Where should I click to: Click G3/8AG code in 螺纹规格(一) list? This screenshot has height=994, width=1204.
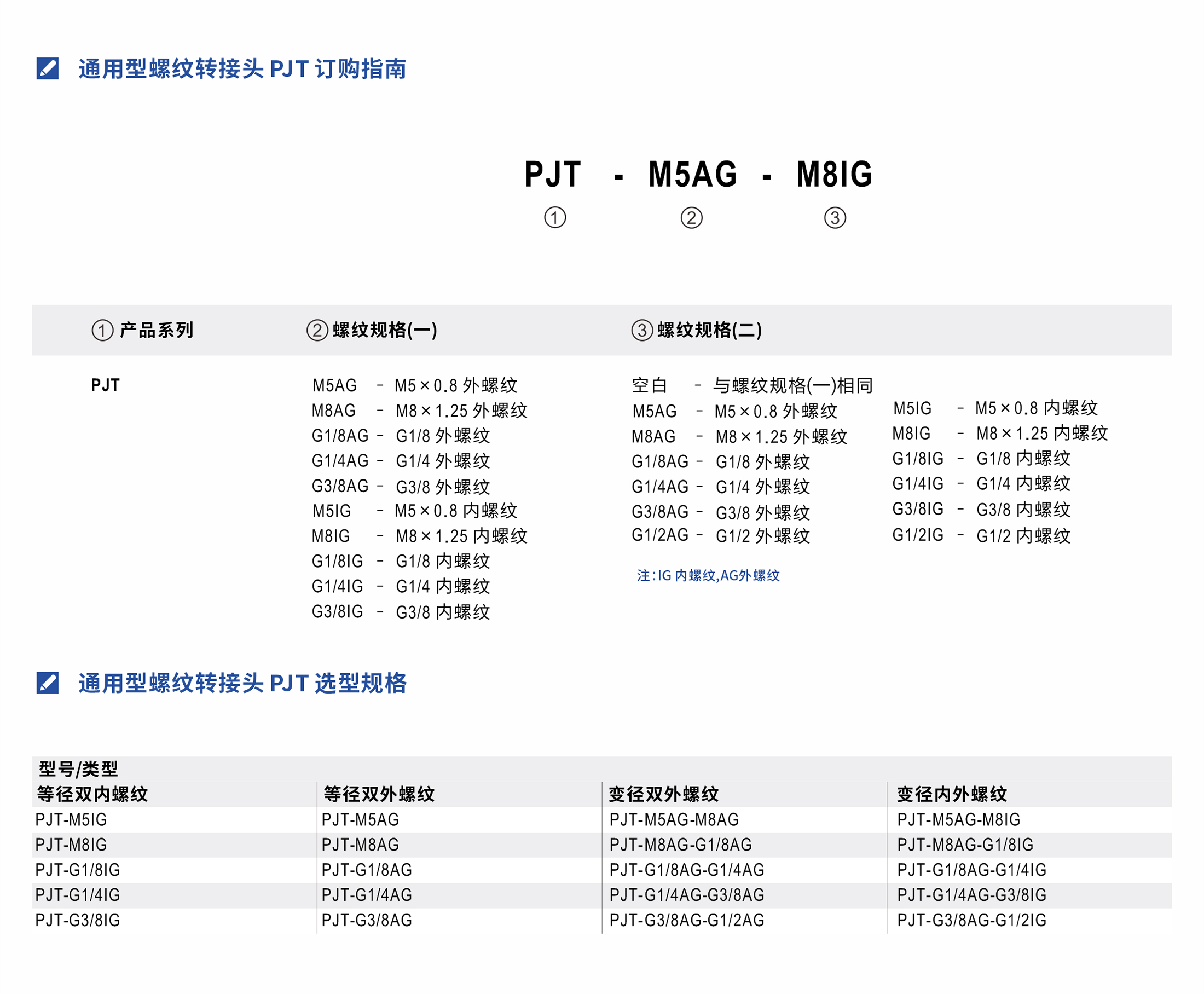point(340,486)
